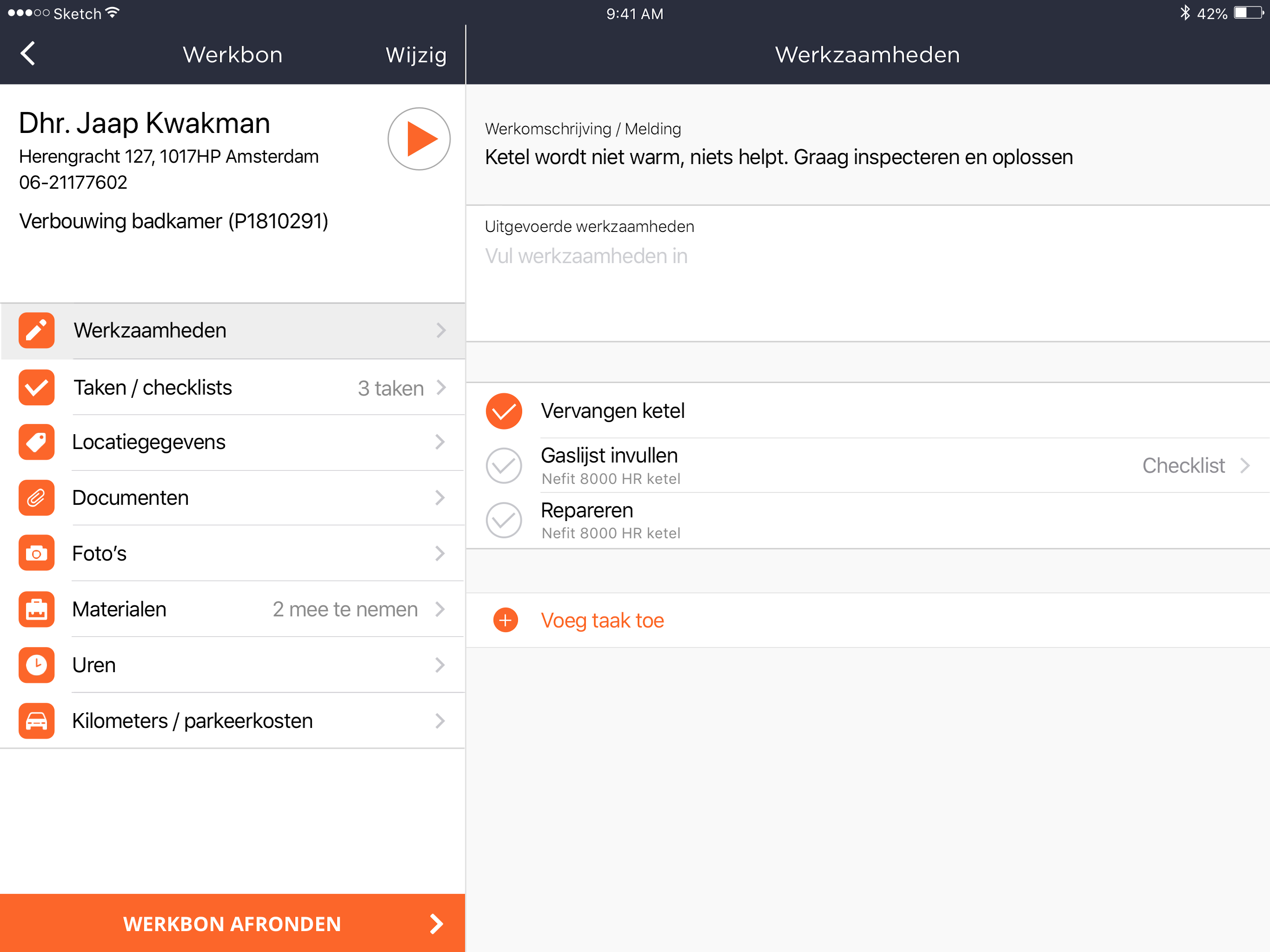The image size is (1270, 952).
Task: Click the Wi-Fi icon in the status bar
Action: 112,13
